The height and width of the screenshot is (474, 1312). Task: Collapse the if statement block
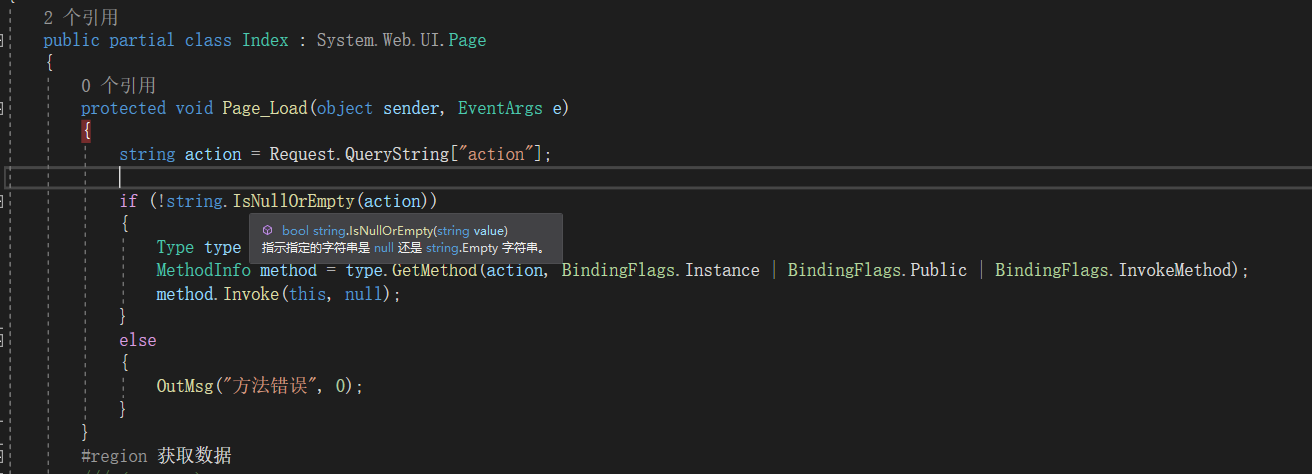pos(3,201)
